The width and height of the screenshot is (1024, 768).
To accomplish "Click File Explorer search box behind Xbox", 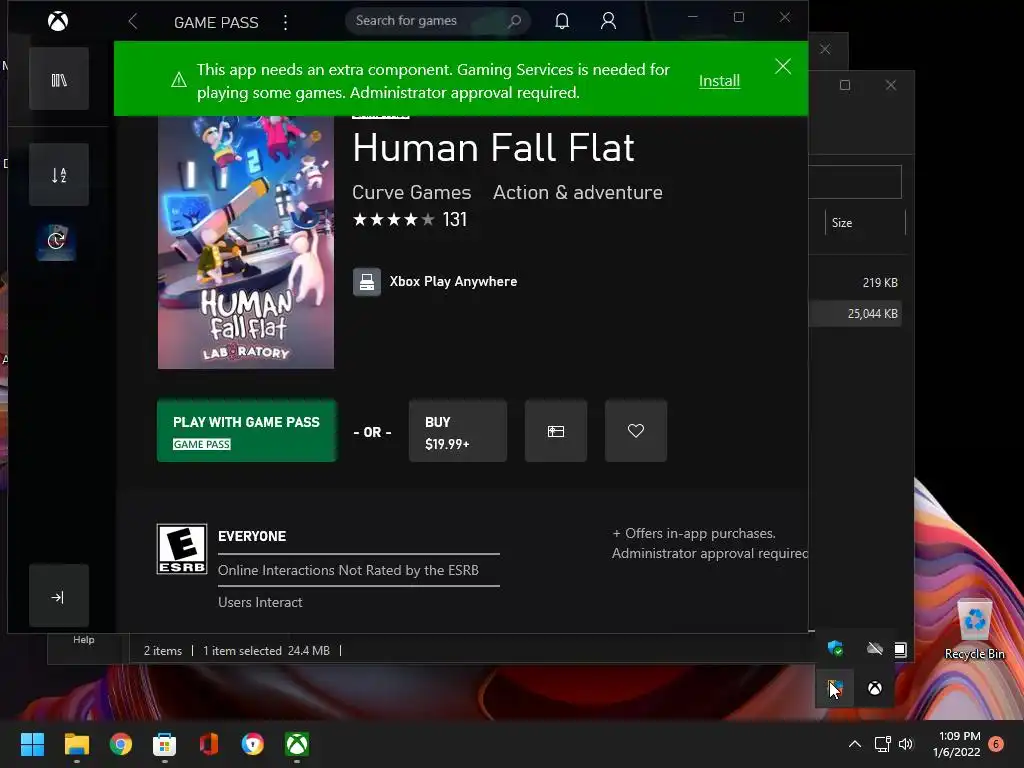I will pos(856,182).
